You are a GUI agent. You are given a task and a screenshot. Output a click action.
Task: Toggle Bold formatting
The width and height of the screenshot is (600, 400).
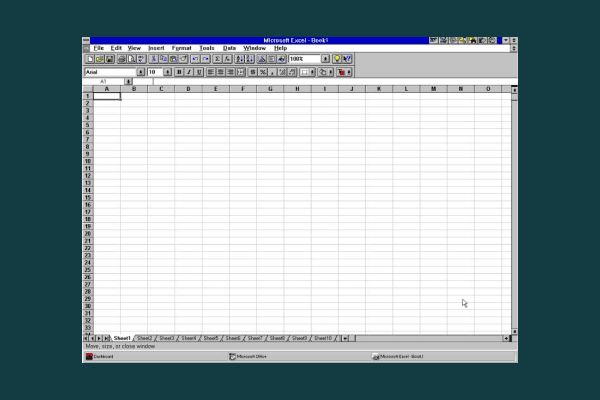(179, 72)
